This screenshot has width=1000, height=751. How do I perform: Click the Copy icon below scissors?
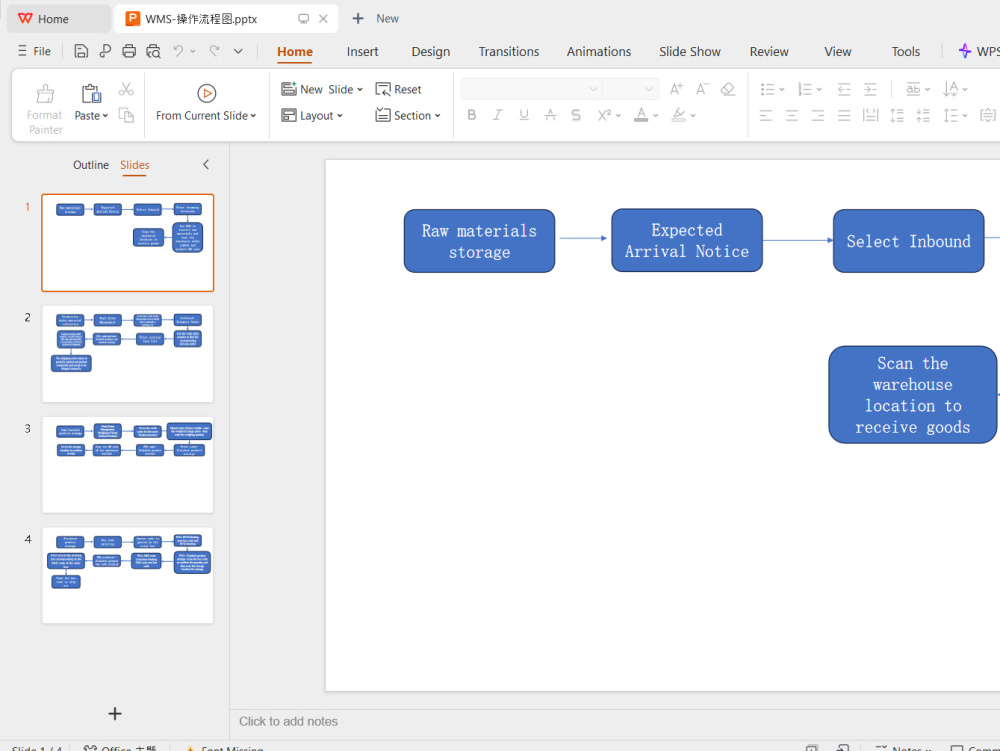[x=126, y=115]
